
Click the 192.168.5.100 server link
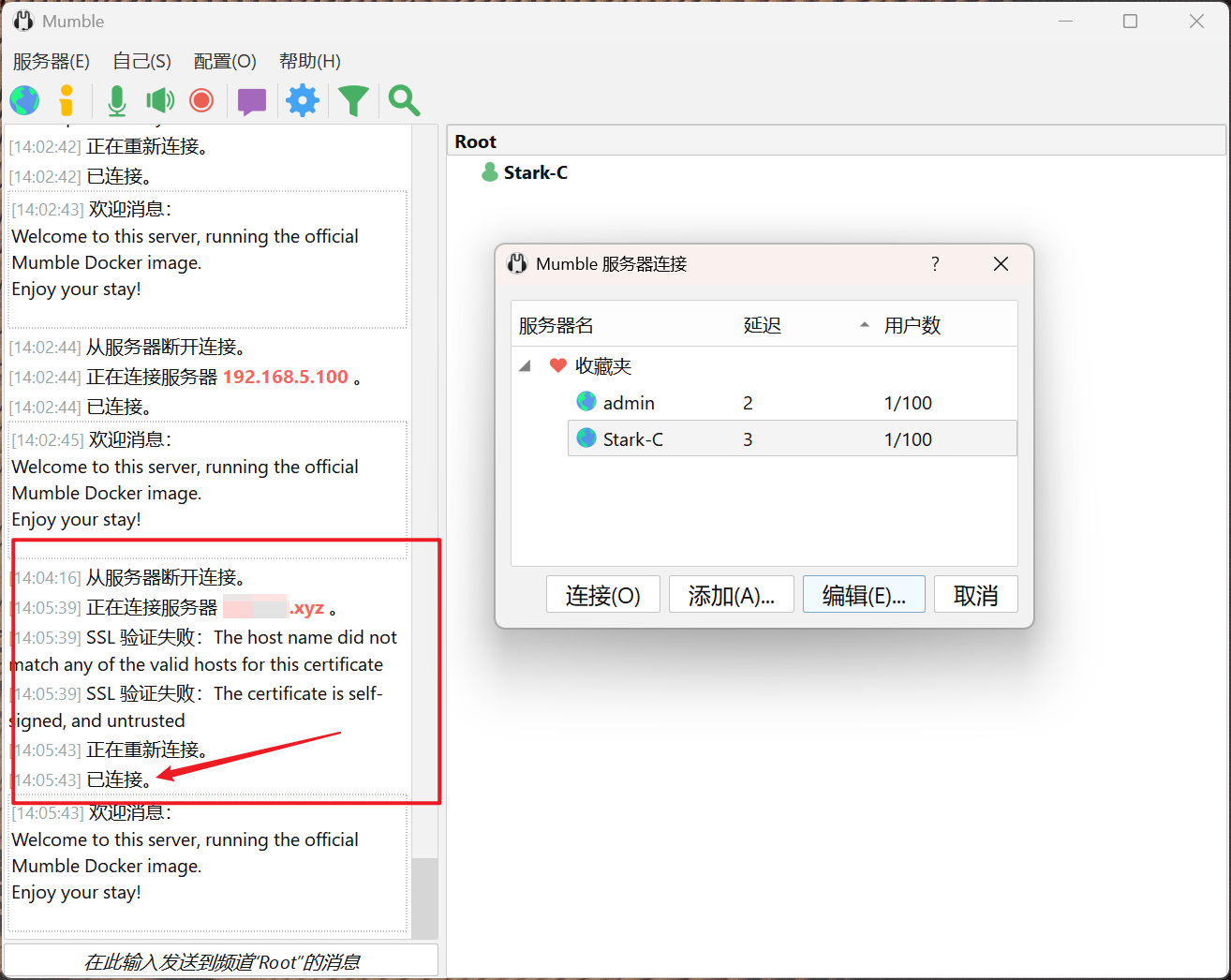point(286,377)
